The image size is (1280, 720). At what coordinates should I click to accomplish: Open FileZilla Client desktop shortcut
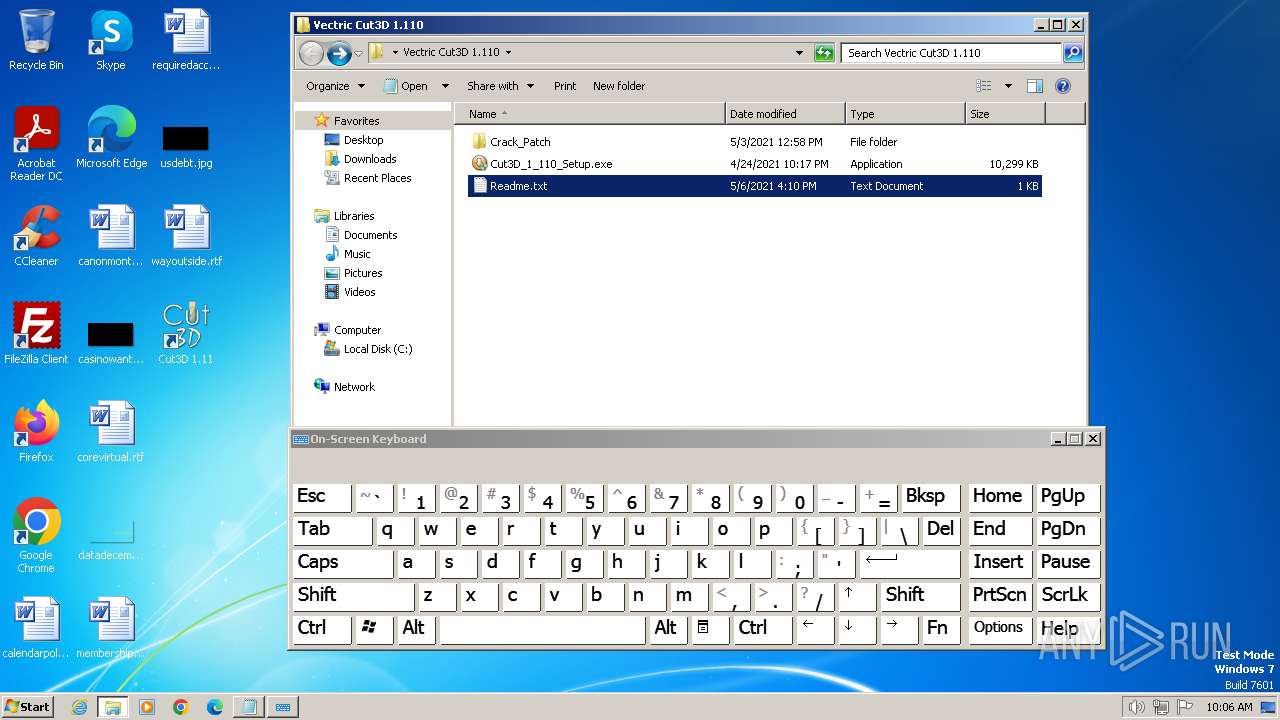click(x=36, y=334)
